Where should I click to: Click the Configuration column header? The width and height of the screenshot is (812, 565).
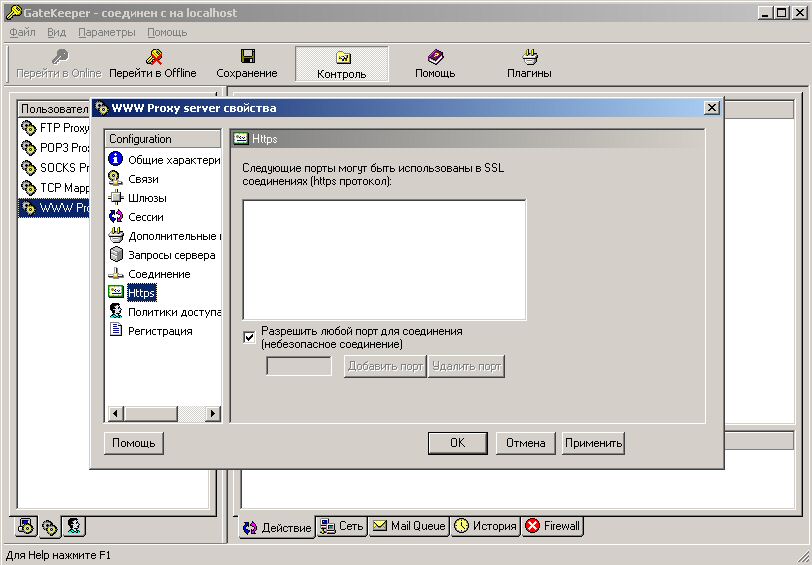pyautogui.click(x=163, y=139)
